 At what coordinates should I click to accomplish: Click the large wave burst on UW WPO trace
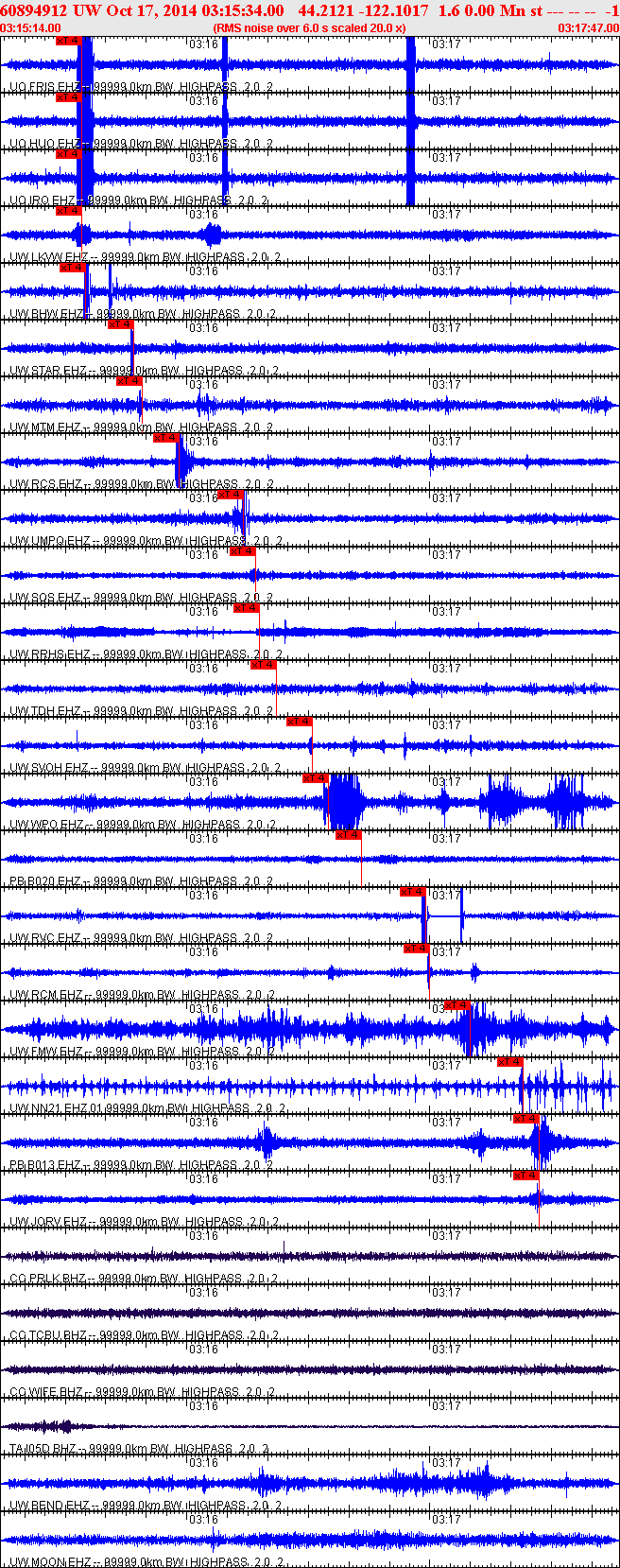coord(342,802)
